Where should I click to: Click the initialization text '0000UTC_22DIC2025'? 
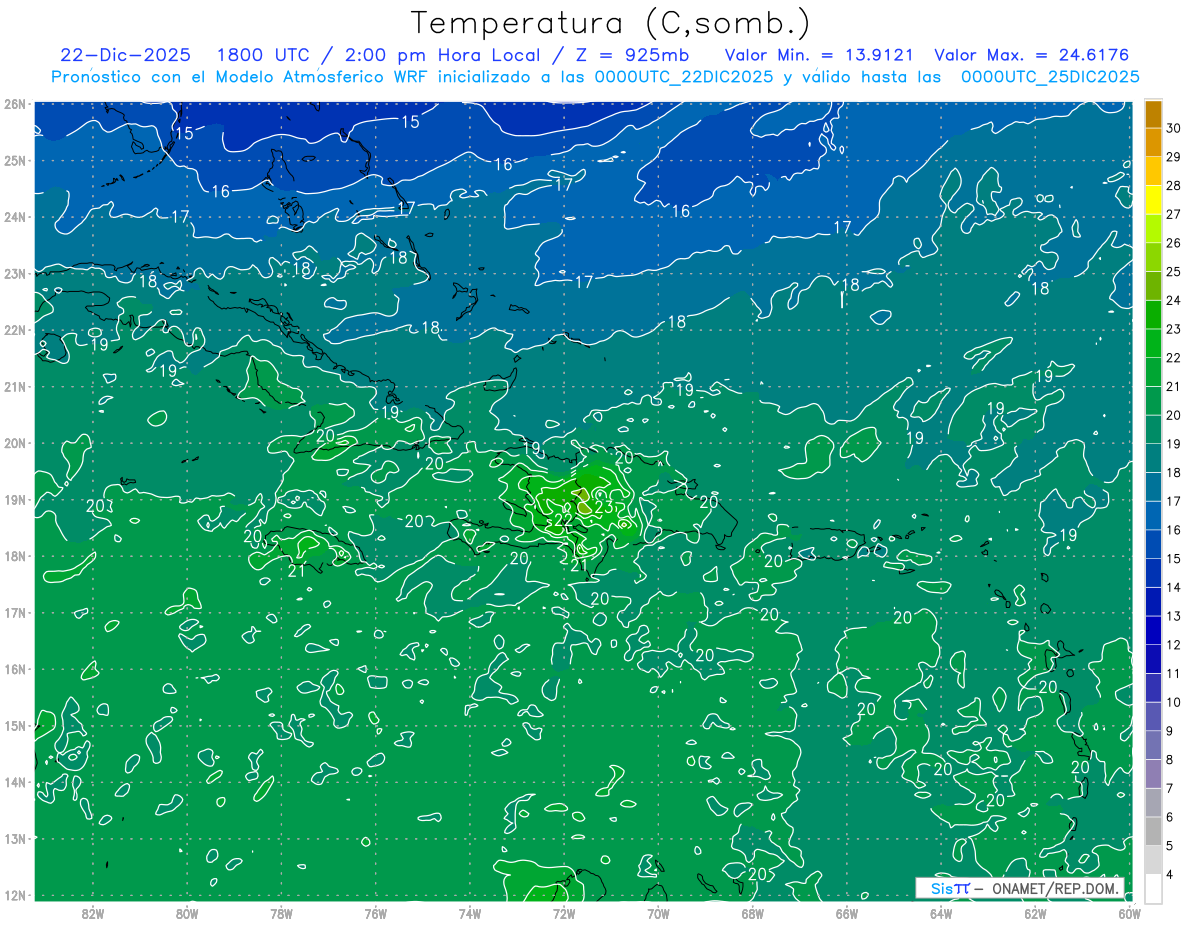[x=684, y=77]
